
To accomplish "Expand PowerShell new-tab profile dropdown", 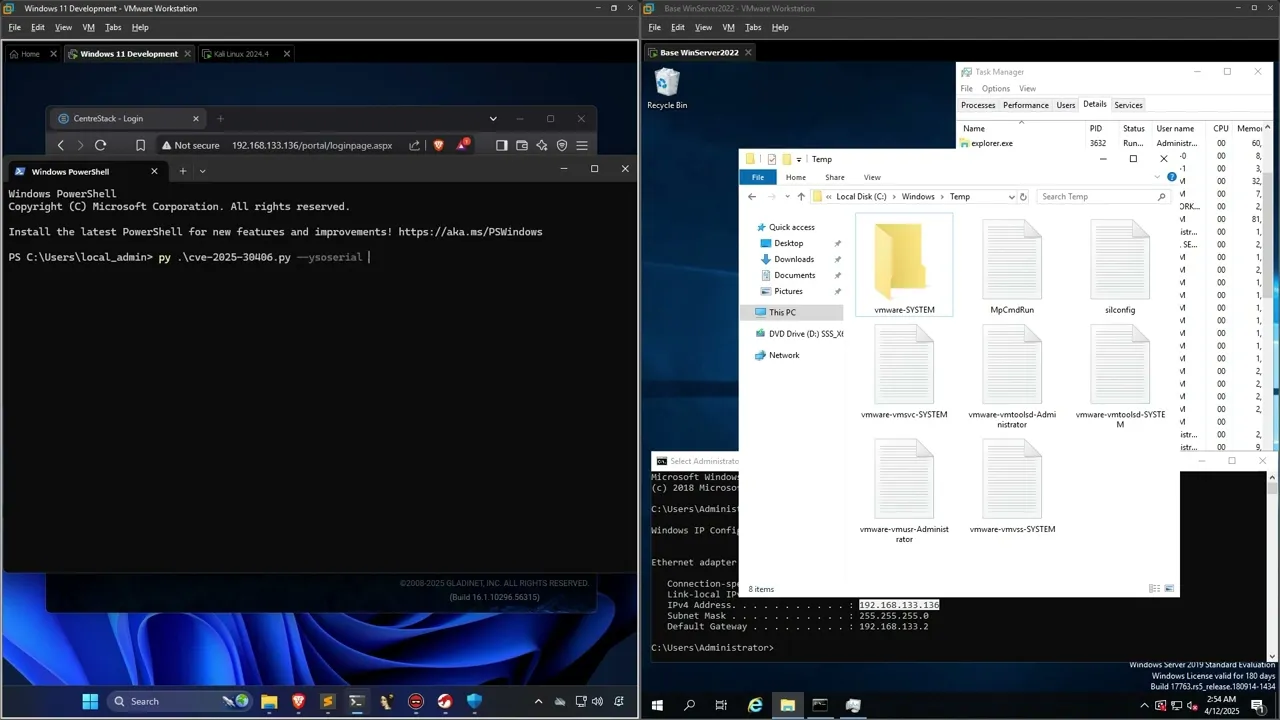I will pos(202,171).
